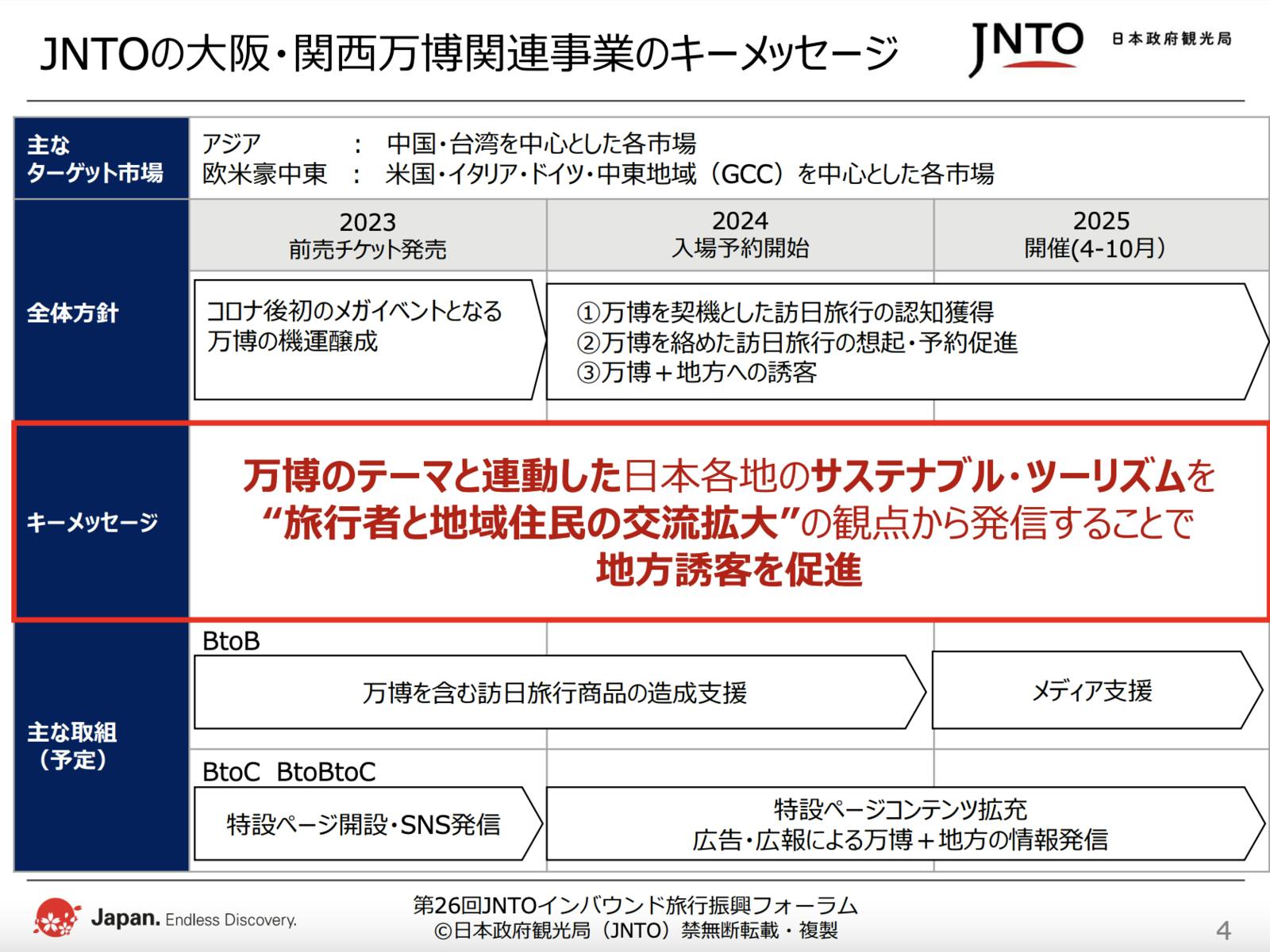1270x952 pixels.
Task: Select the line 'アジア : 中国・台湾を中心とした各市場'
Action: pos(449,144)
